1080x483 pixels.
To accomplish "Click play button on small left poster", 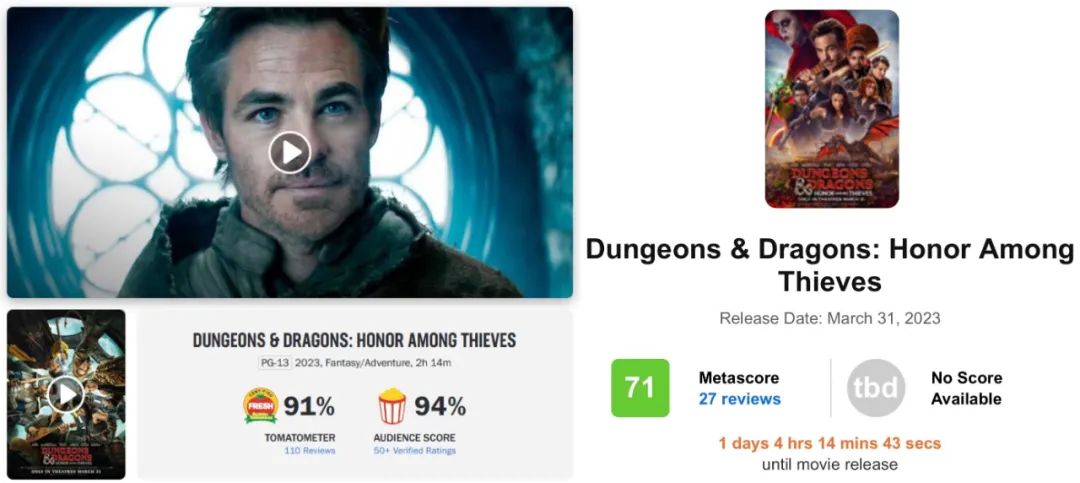I will point(66,394).
